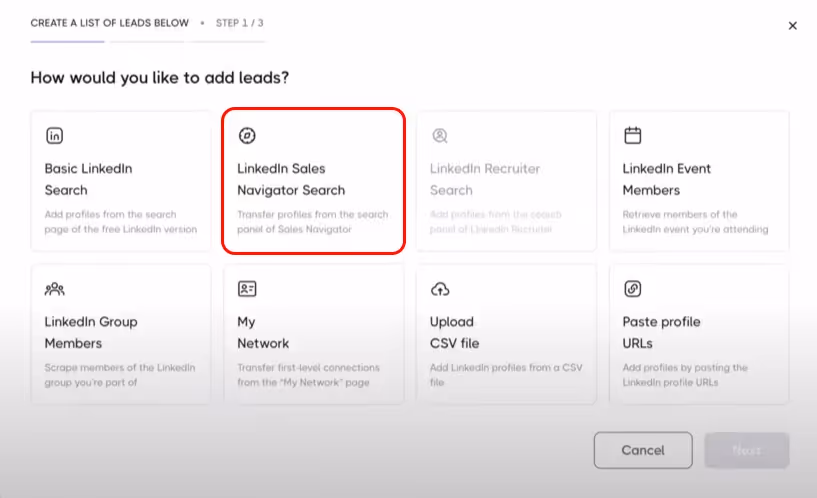Image resolution: width=817 pixels, height=498 pixels.
Task: Select the LinkedIn Event Members title
Action: (666, 179)
